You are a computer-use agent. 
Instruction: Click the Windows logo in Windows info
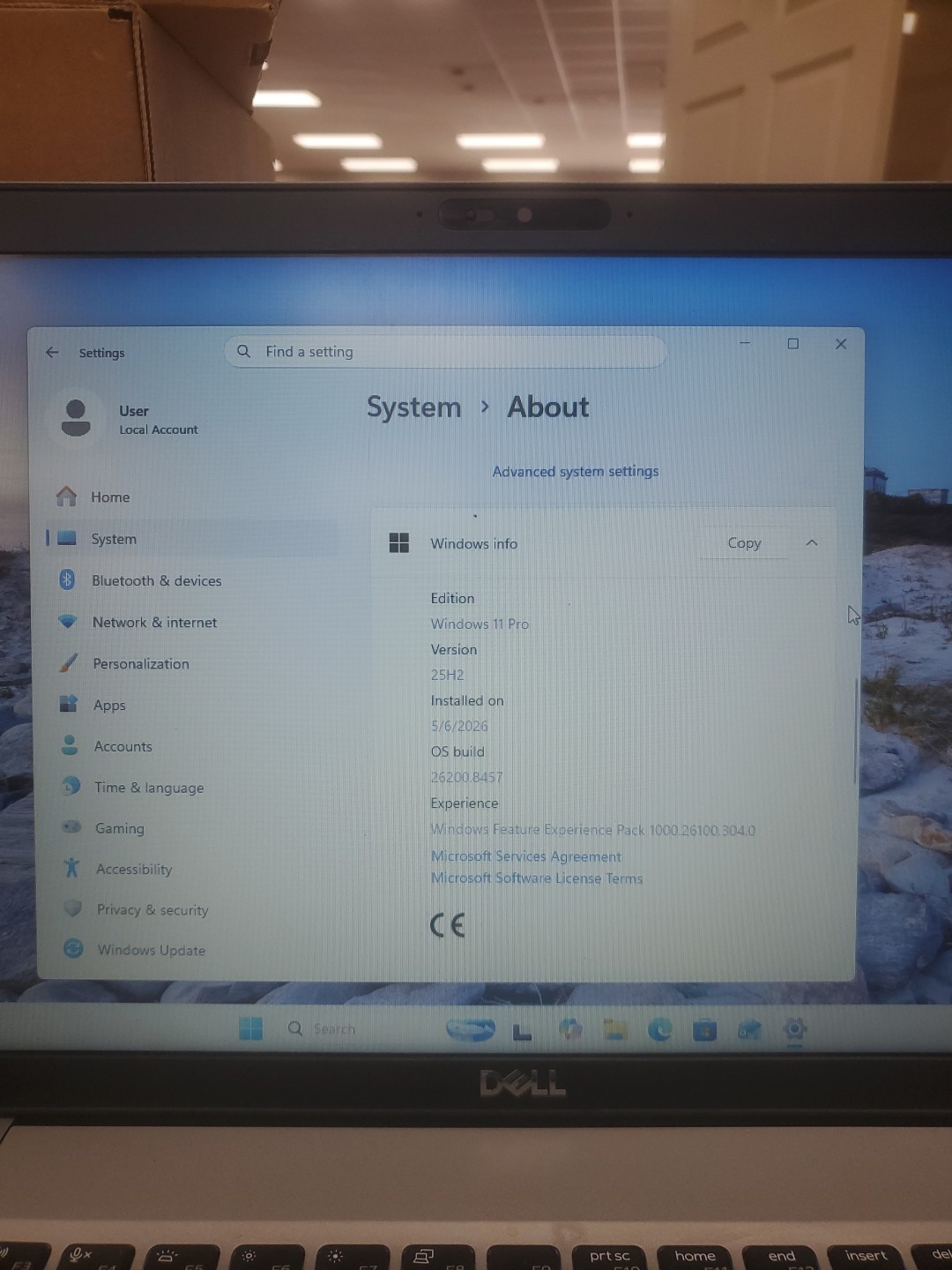tap(399, 543)
